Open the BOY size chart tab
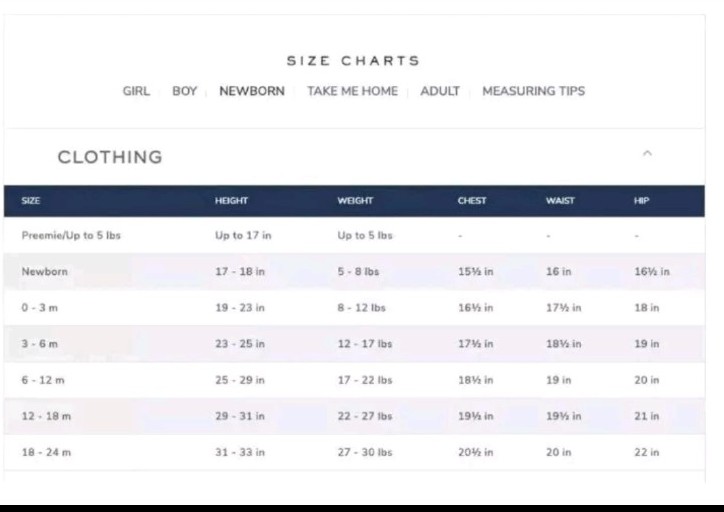This screenshot has width=724, height=512. [185, 91]
